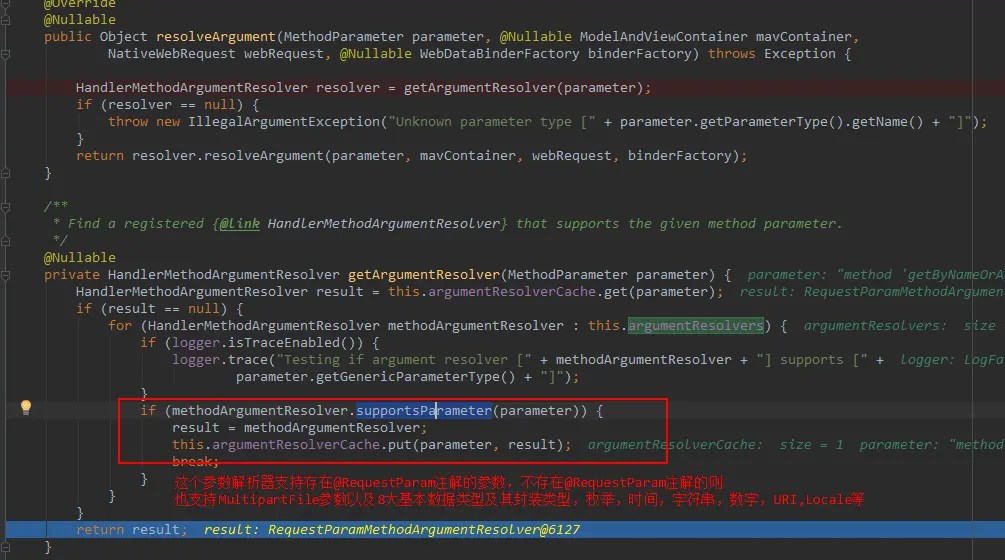Viewport: 1005px width, 560px height.
Task: Click @Nullable annotation above private getArgumentResolver
Action: [x=79, y=258]
